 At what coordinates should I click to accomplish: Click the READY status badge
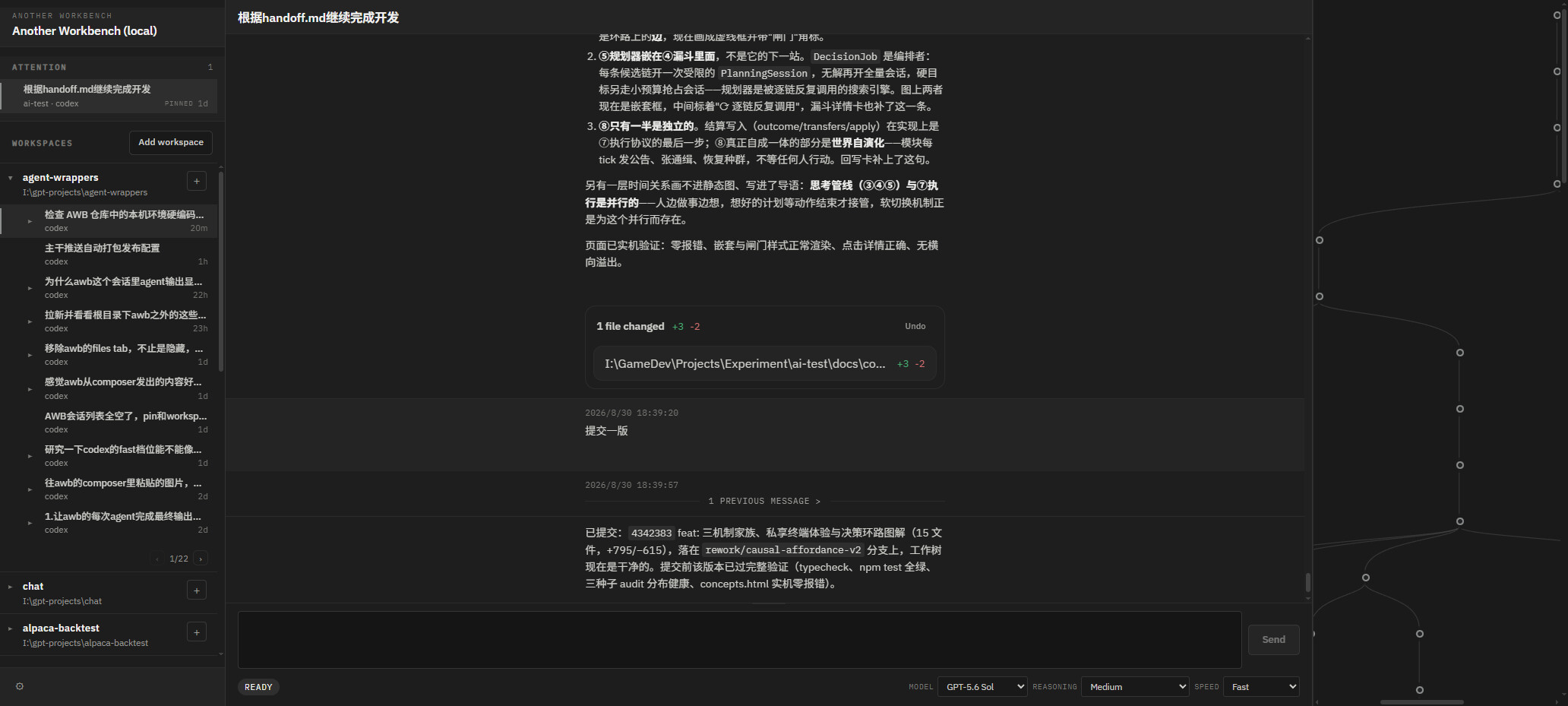tap(258, 687)
